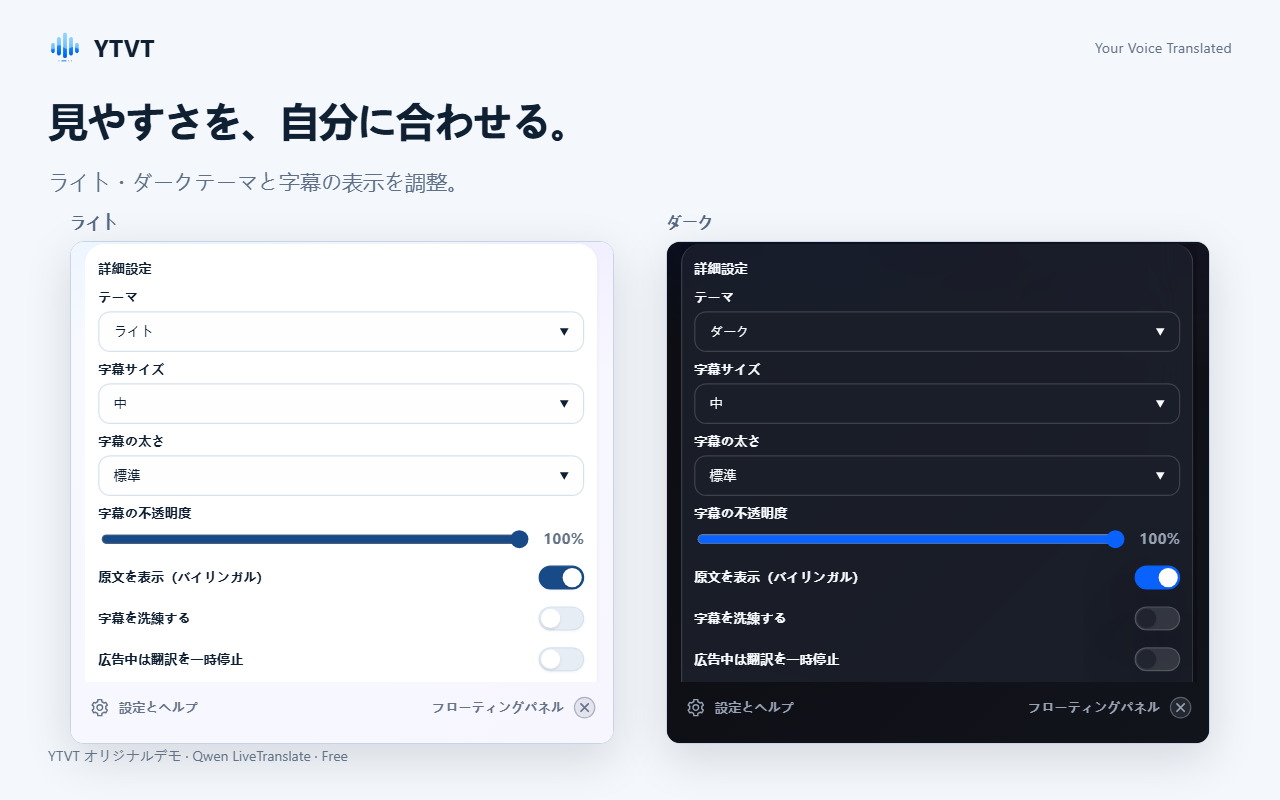Image resolution: width=1280 pixels, height=800 pixels.
Task: Close floating panel in light theme card
Action: 585,707
